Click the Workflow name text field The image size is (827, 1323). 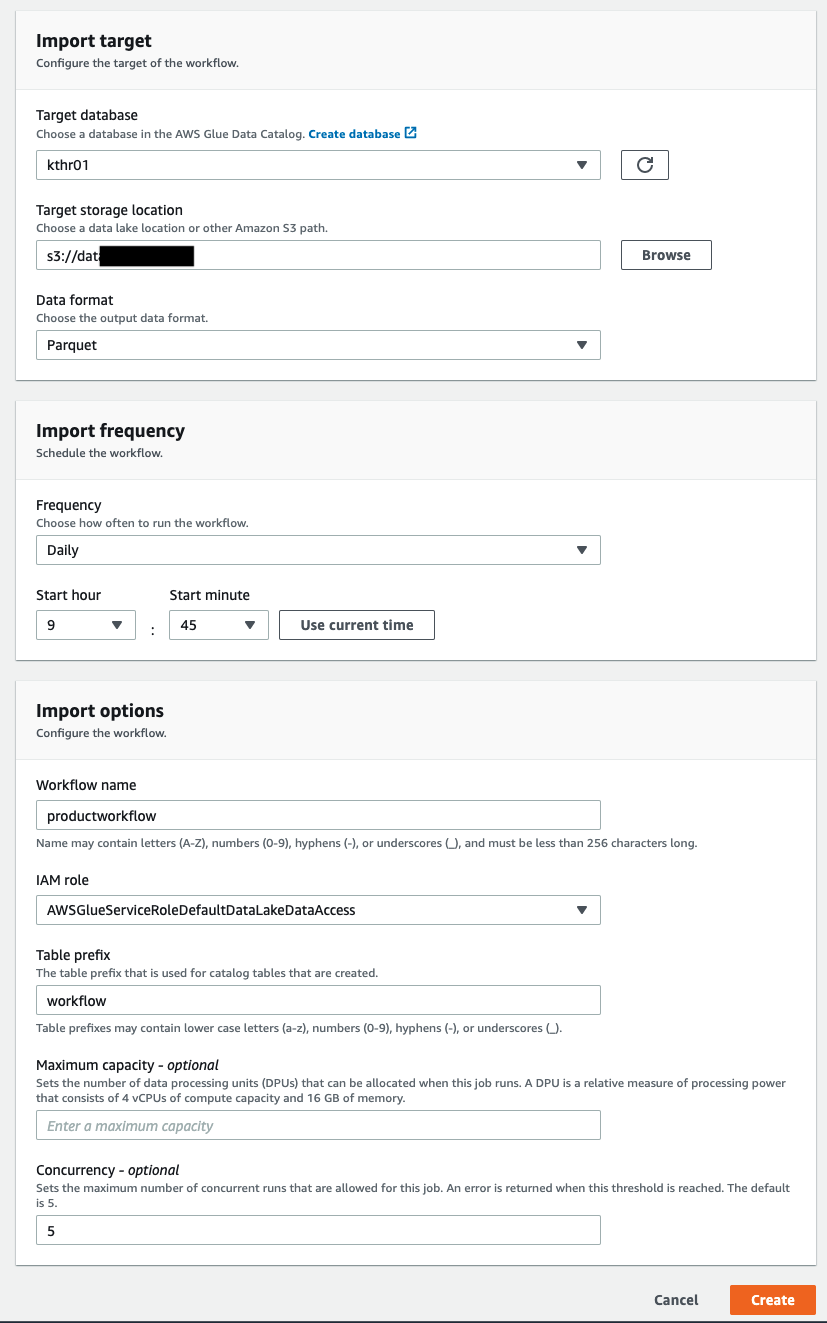[x=317, y=815]
